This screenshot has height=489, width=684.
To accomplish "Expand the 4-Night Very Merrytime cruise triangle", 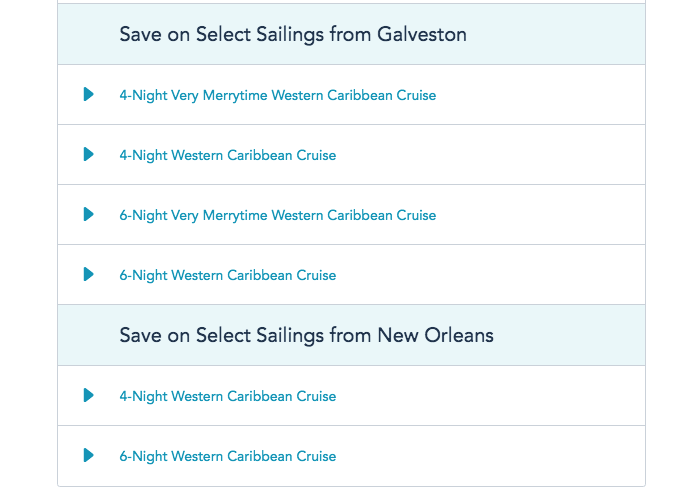I will coord(89,95).
